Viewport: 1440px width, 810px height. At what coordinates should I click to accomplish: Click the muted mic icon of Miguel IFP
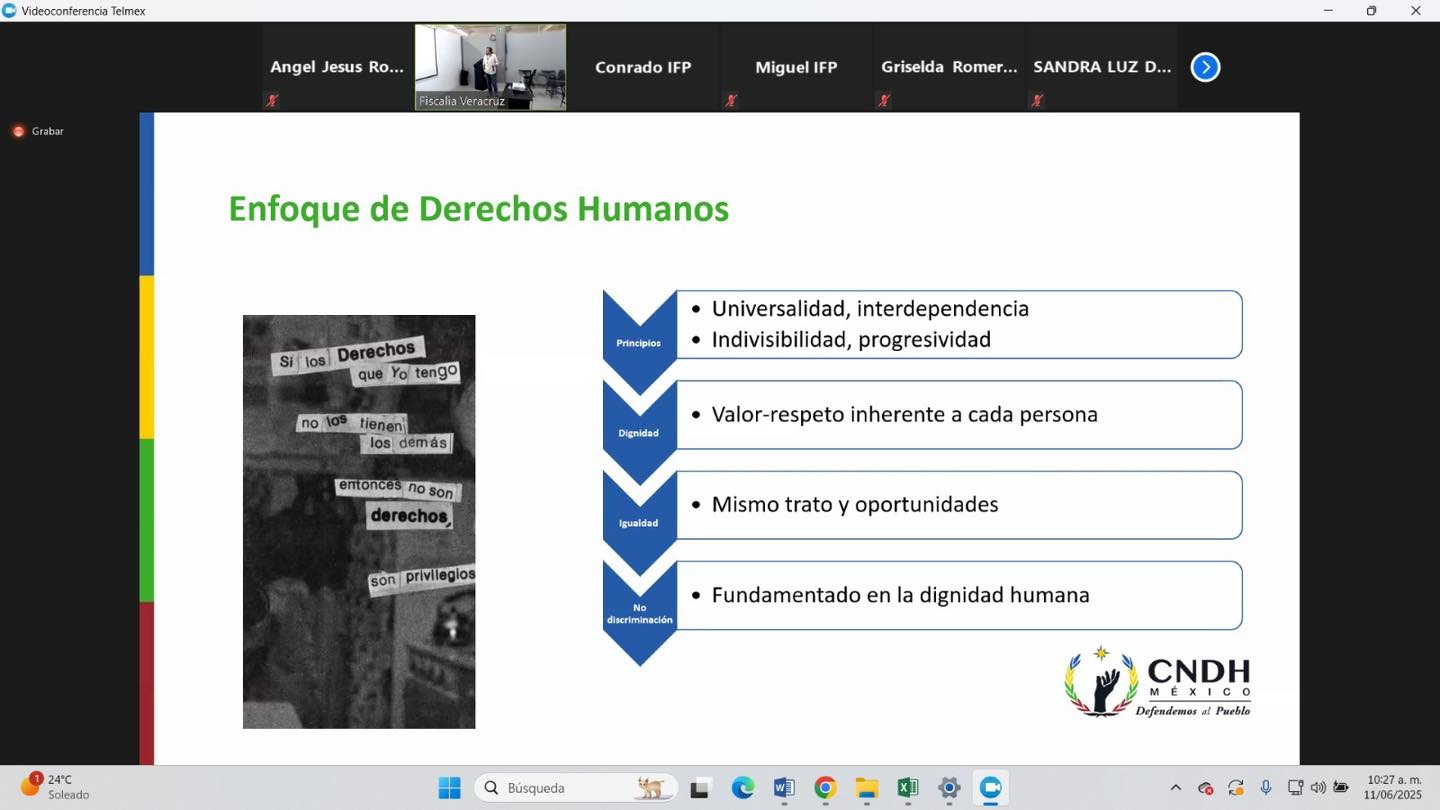pos(731,100)
